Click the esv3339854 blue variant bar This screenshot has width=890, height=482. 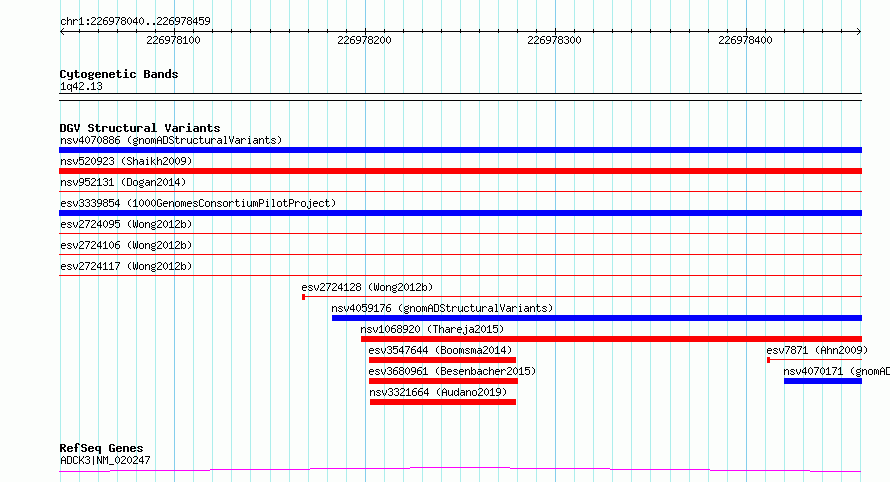460,213
